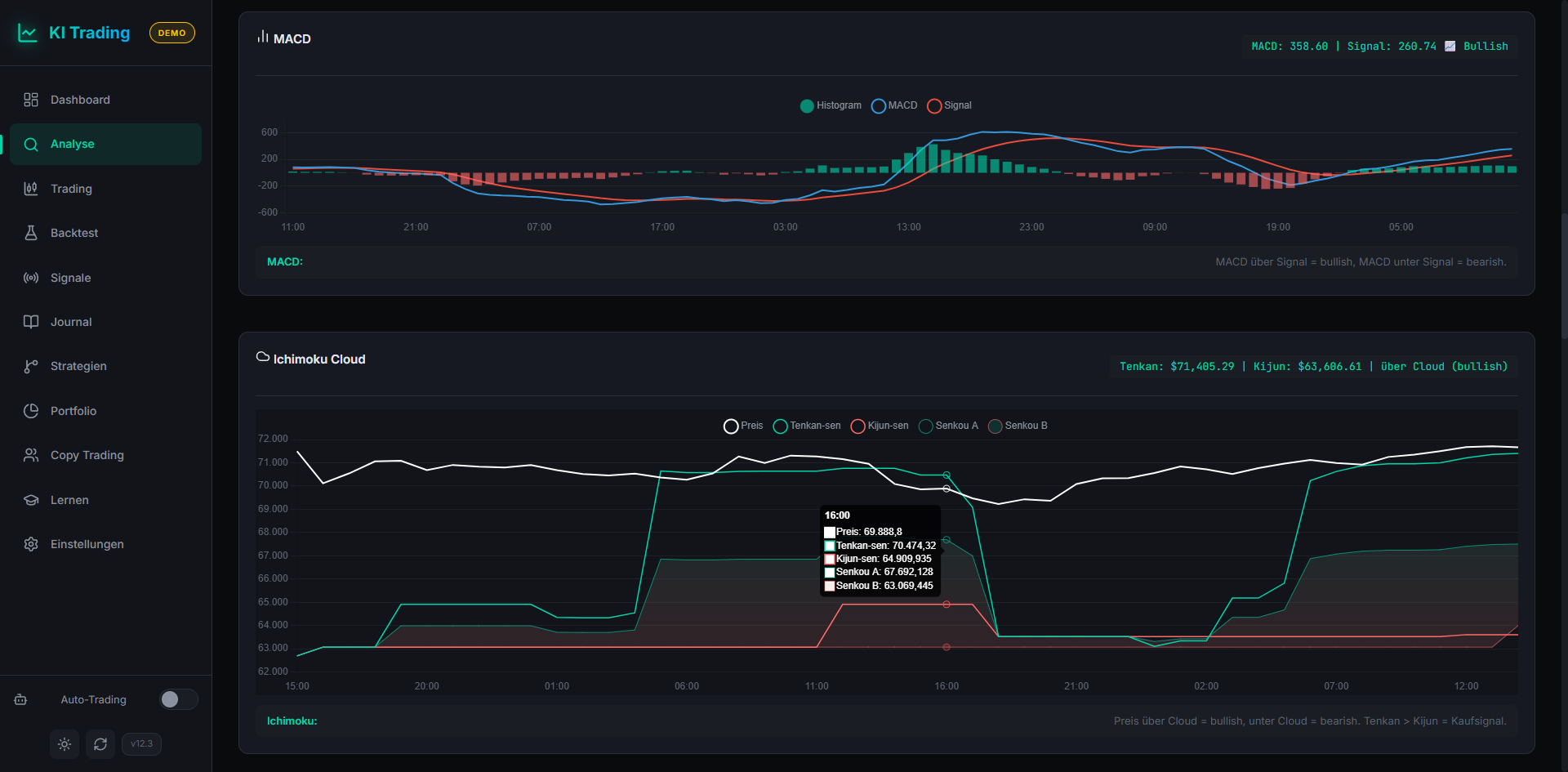Click the Trading candlestick icon
This screenshot has width=1568, height=772.
[31, 189]
